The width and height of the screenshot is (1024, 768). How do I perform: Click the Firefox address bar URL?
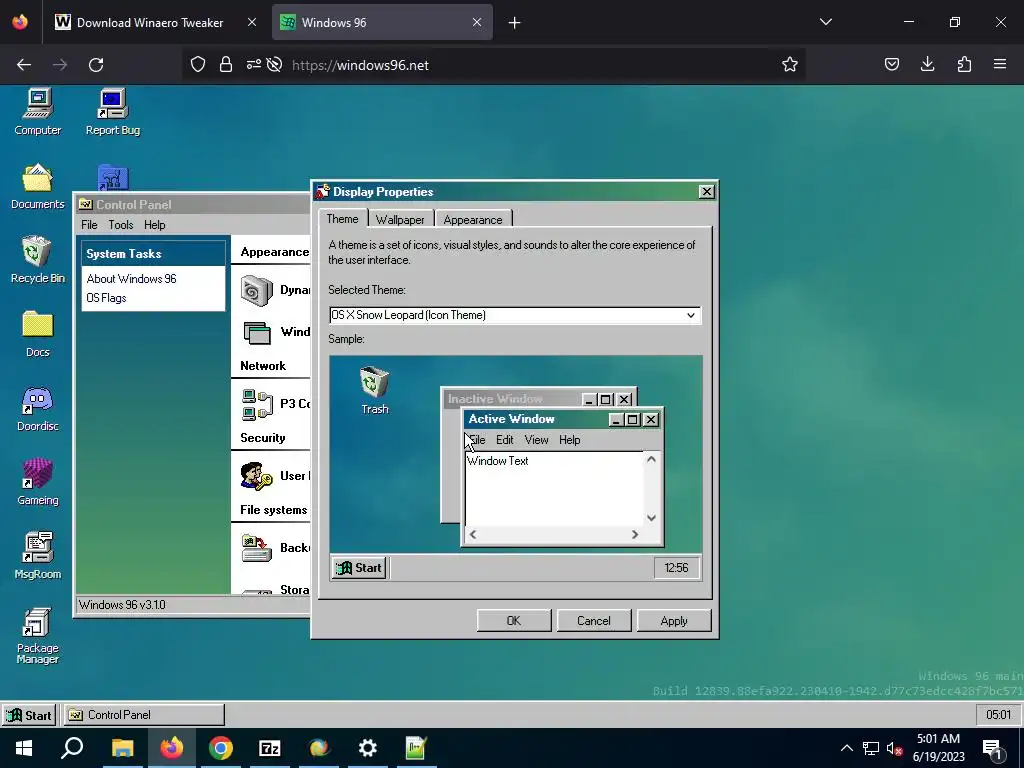360,65
